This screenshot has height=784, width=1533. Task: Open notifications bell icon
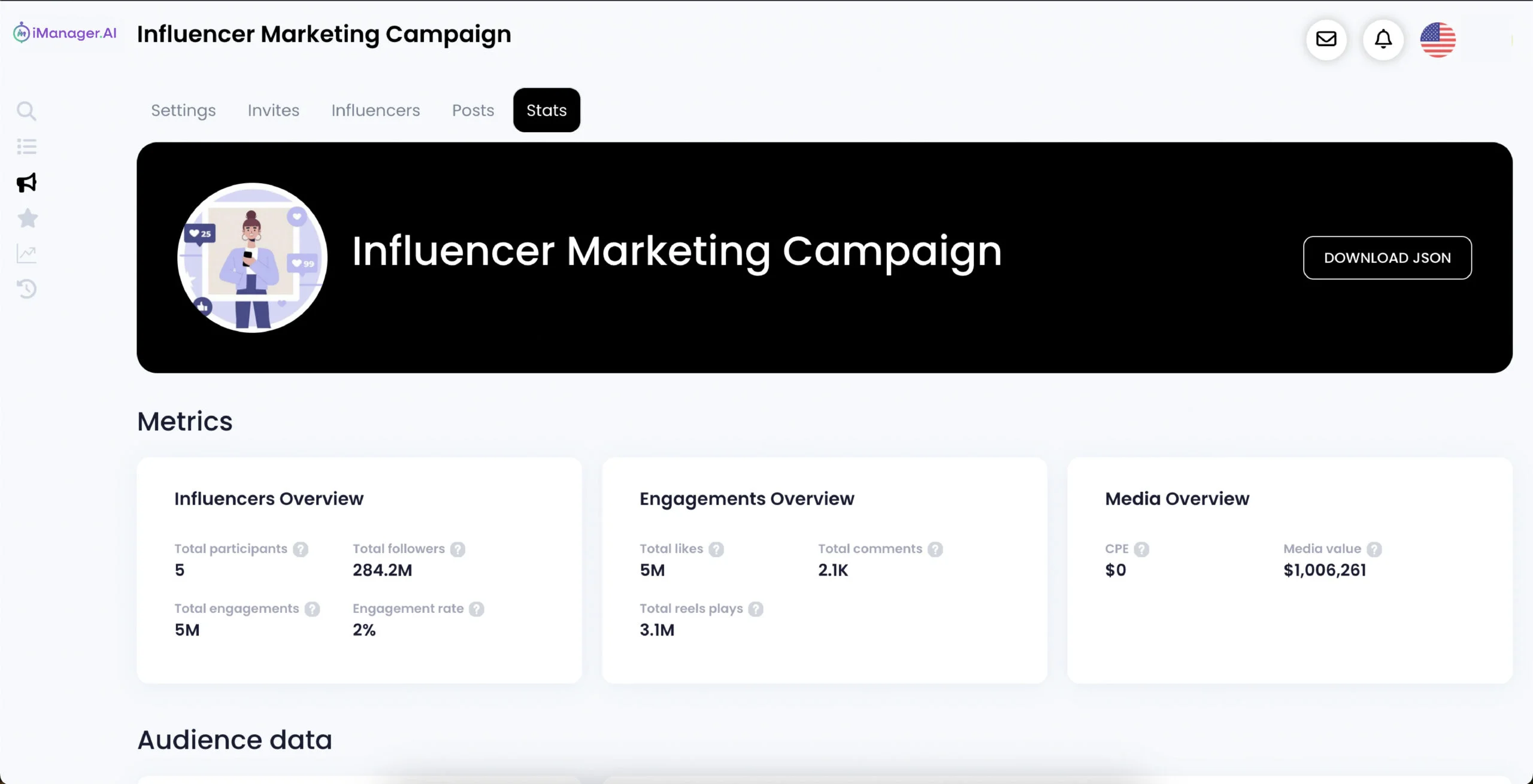(x=1383, y=39)
